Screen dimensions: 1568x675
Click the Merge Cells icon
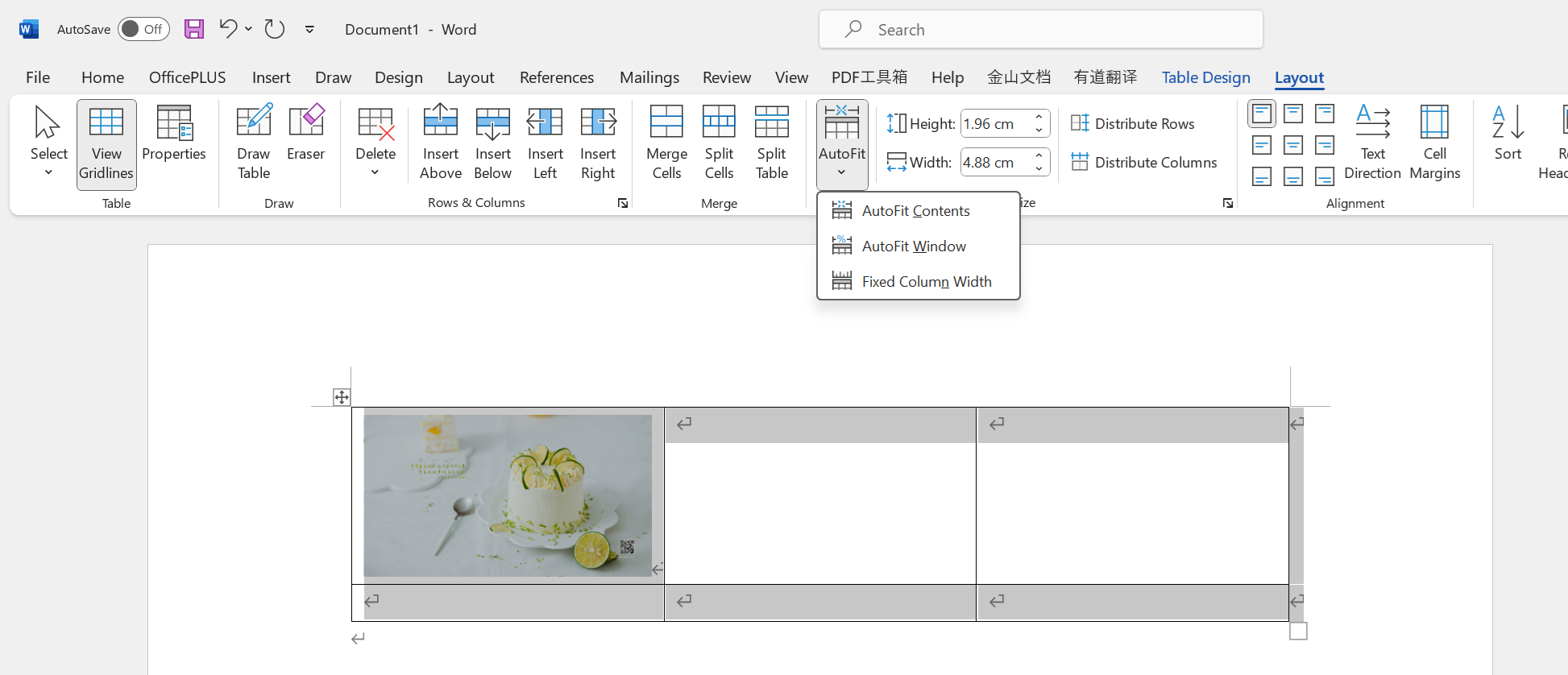[666, 143]
